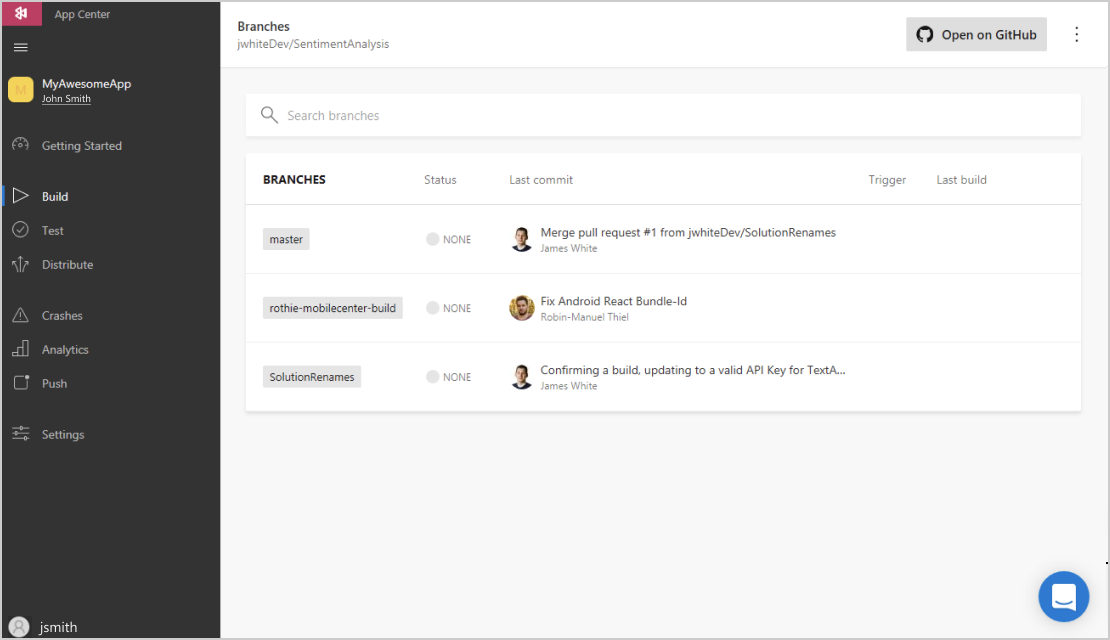This screenshot has height=640, width=1110.
Task: Open Settings in the sidebar
Action: [62, 435]
